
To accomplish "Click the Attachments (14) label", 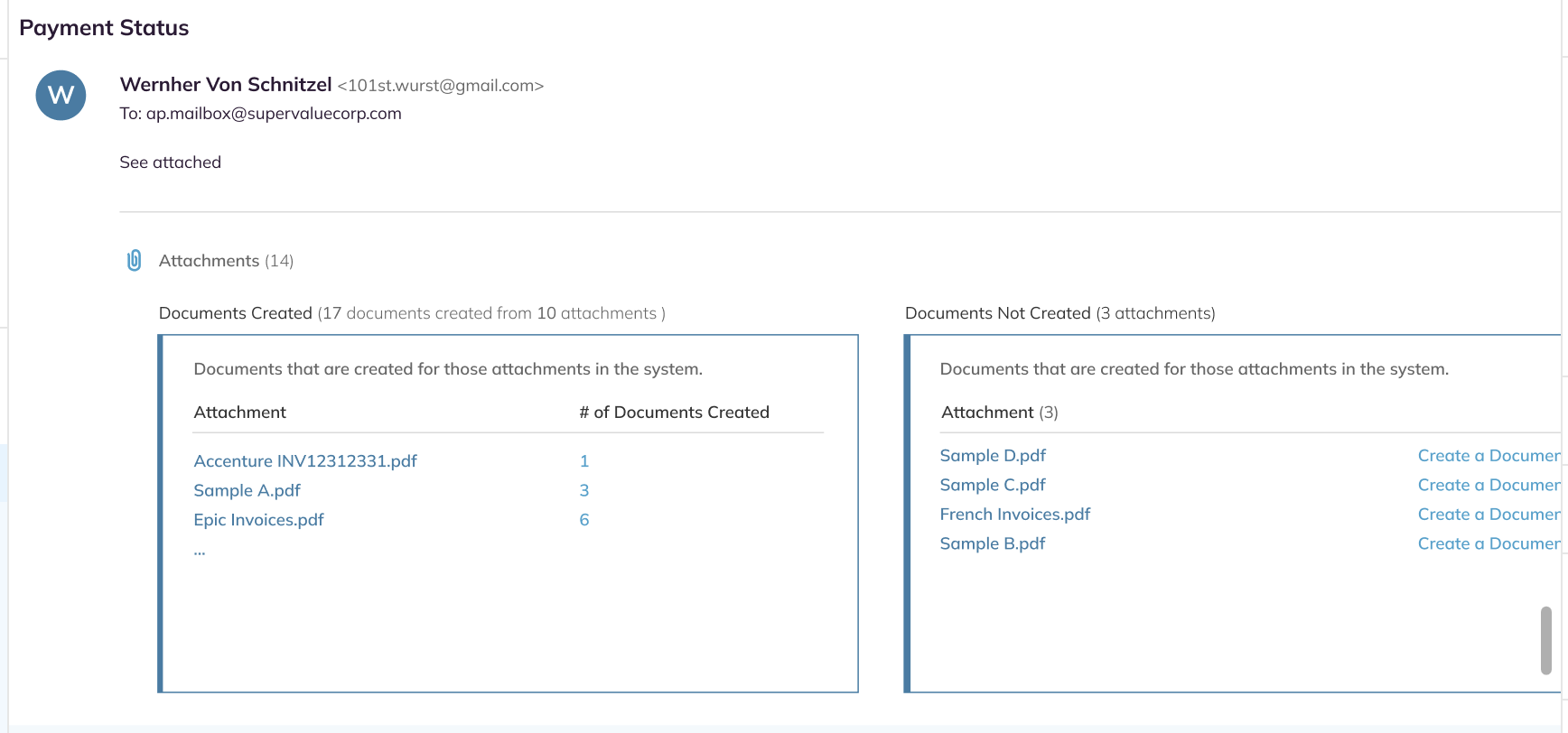I will pyautogui.click(x=226, y=261).
